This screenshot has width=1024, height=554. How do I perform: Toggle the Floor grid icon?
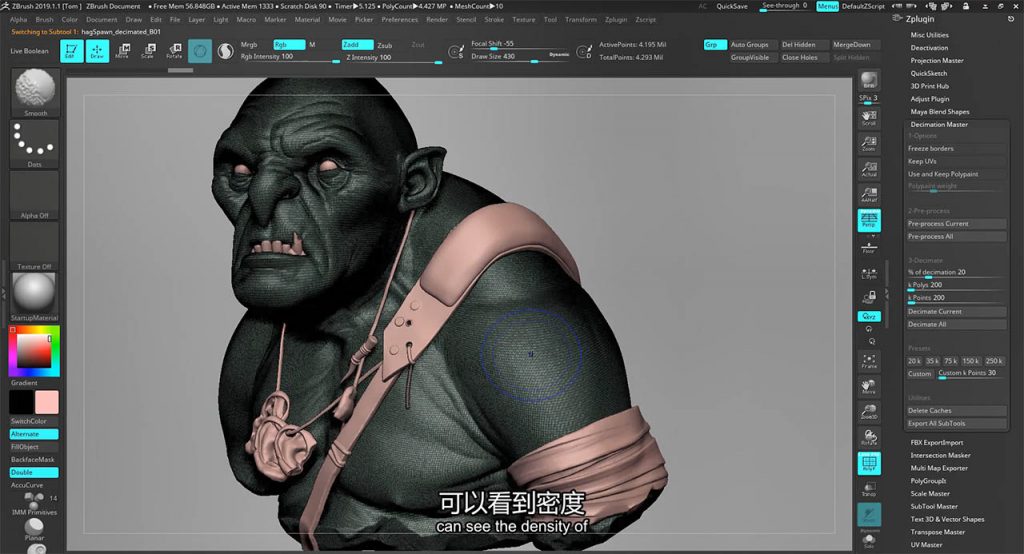(x=869, y=247)
